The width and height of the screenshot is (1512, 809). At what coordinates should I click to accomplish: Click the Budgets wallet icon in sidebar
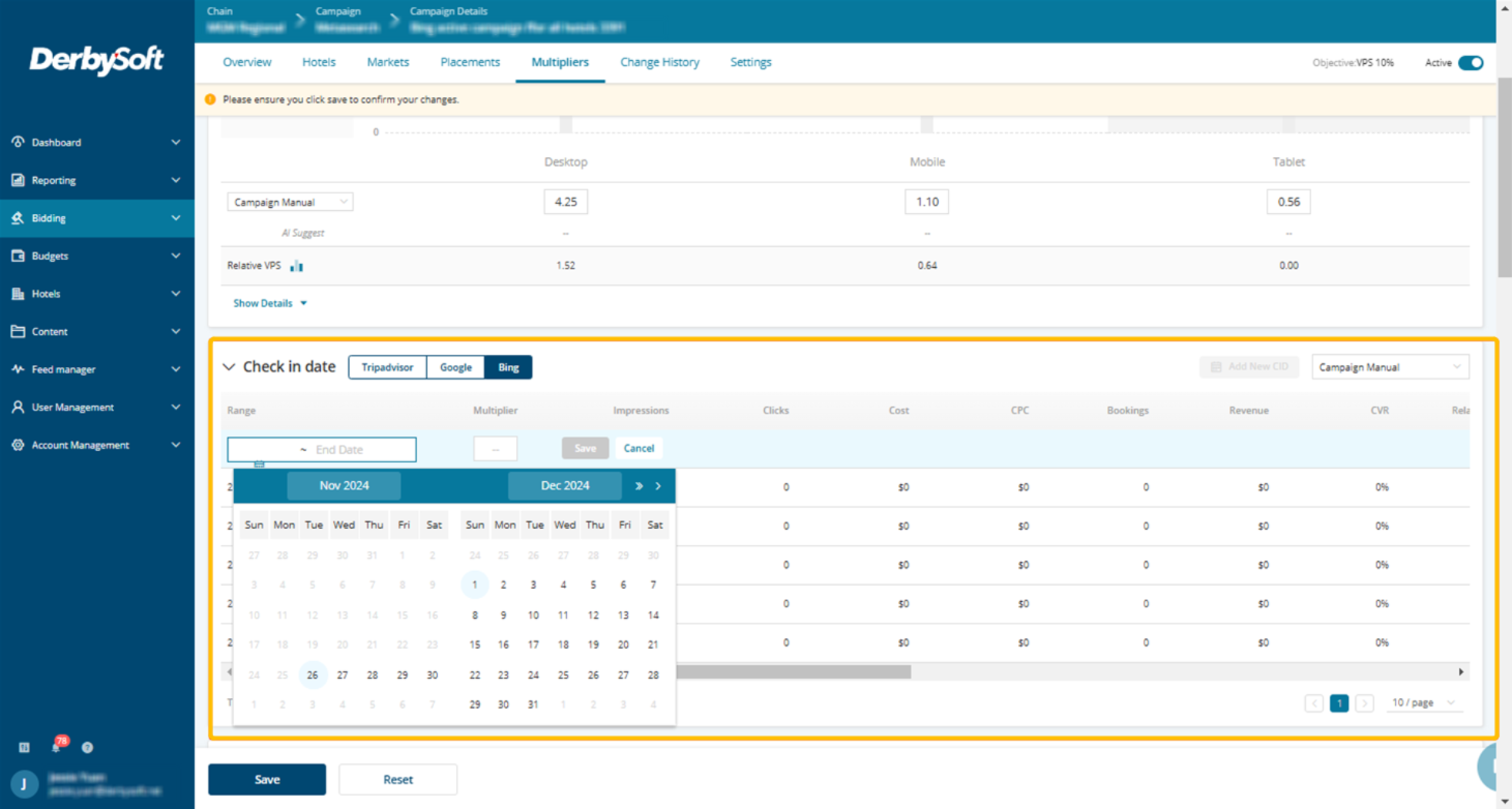click(18, 256)
